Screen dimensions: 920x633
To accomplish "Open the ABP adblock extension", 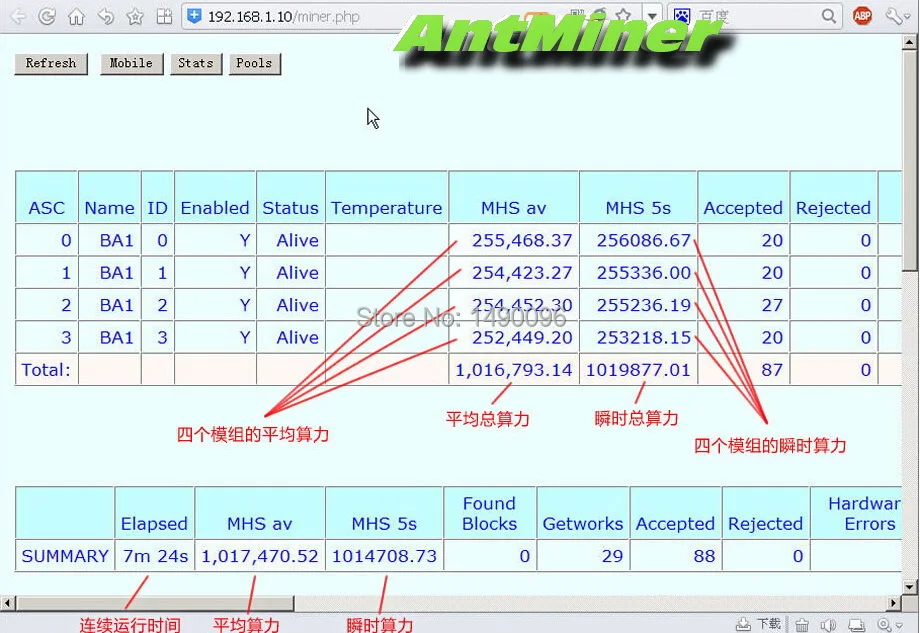I will 862,16.
